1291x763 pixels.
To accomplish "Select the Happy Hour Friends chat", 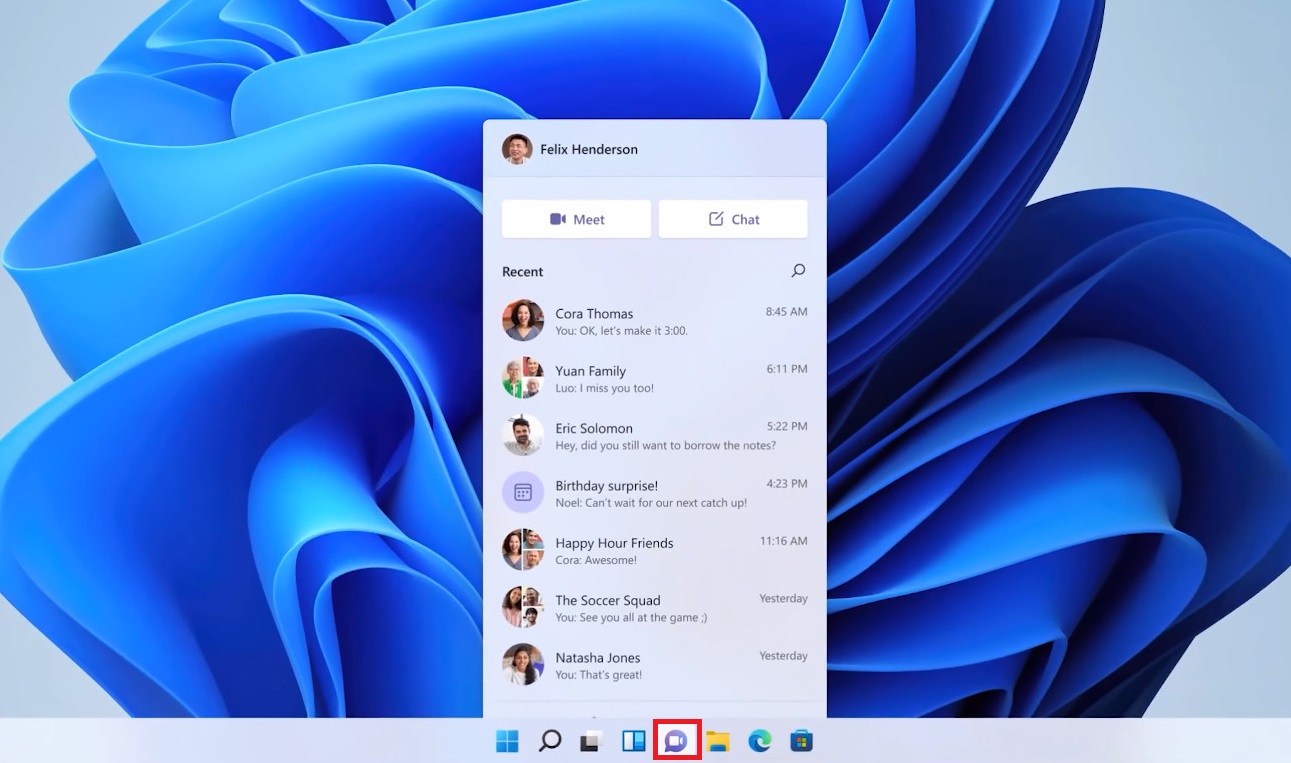I will [x=655, y=549].
